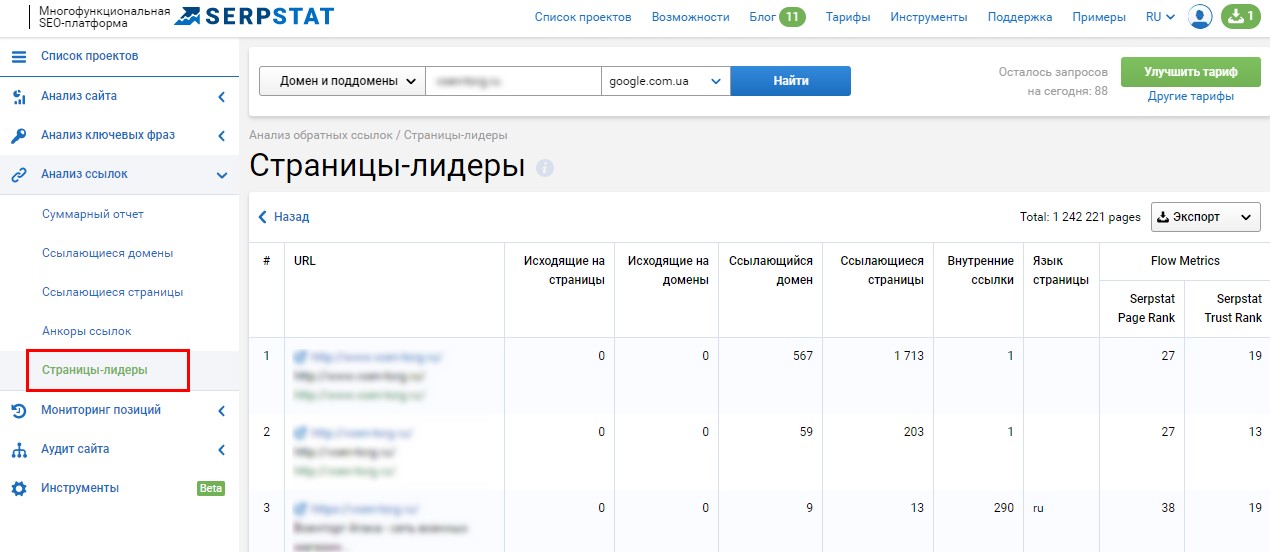The width and height of the screenshot is (1270, 552).
Task: Open Ссылающиеся страницы in sidebar
Action: 113,292
